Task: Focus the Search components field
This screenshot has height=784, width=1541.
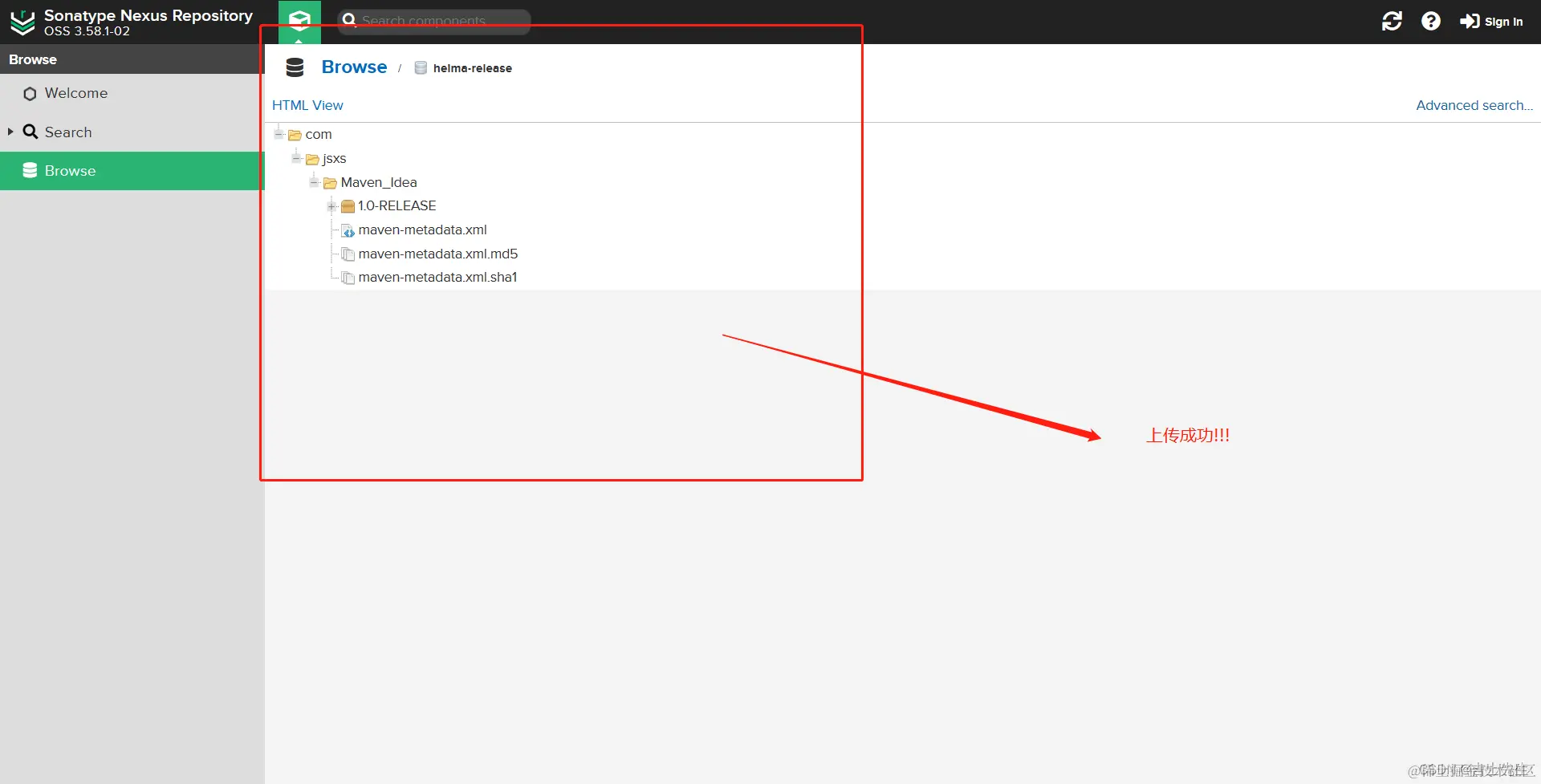Action: [434, 22]
